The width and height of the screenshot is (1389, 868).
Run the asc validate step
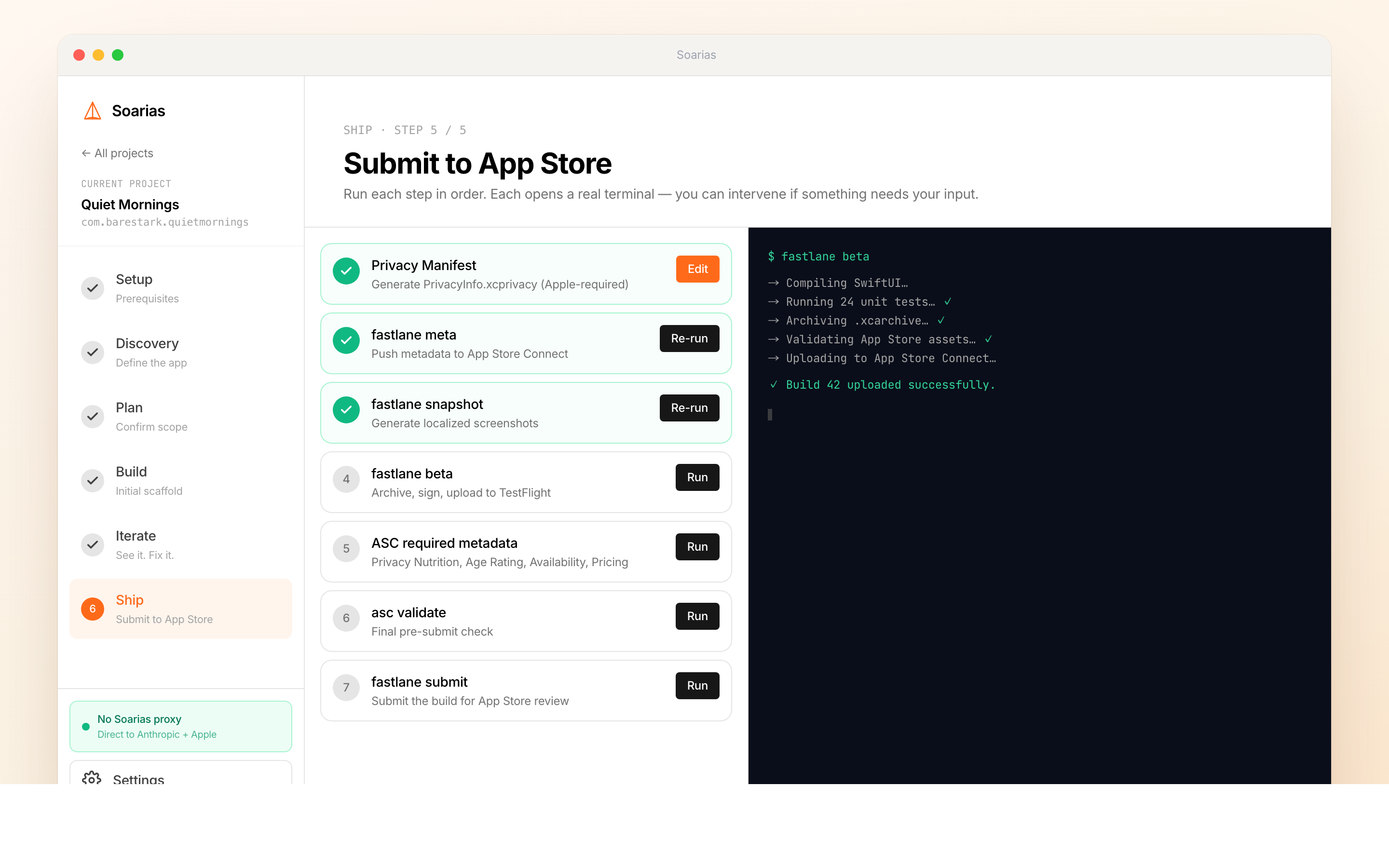click(x=697, y=616)
